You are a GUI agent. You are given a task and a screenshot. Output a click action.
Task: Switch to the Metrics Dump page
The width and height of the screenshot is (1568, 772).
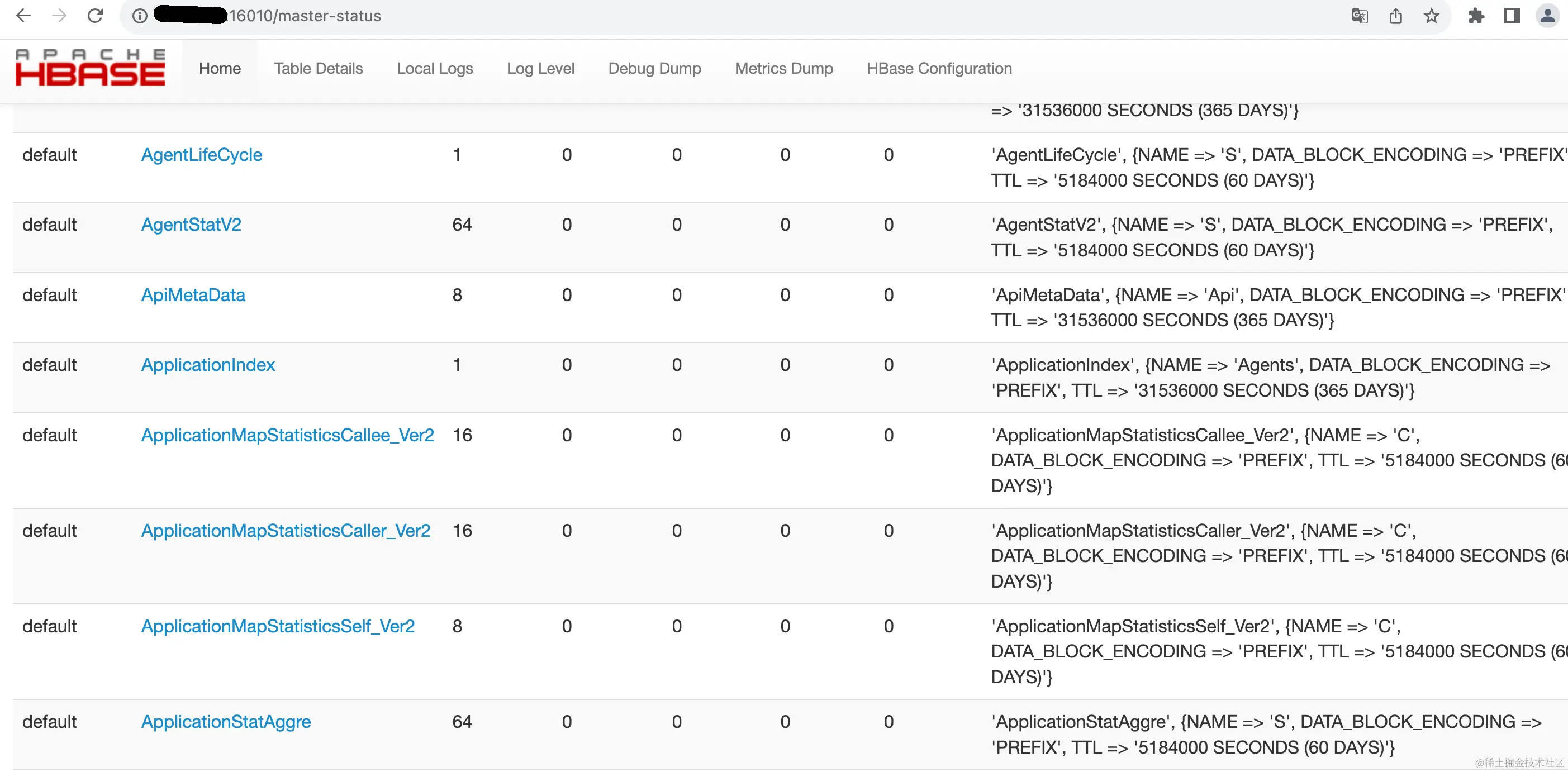(x=784, y=68)
